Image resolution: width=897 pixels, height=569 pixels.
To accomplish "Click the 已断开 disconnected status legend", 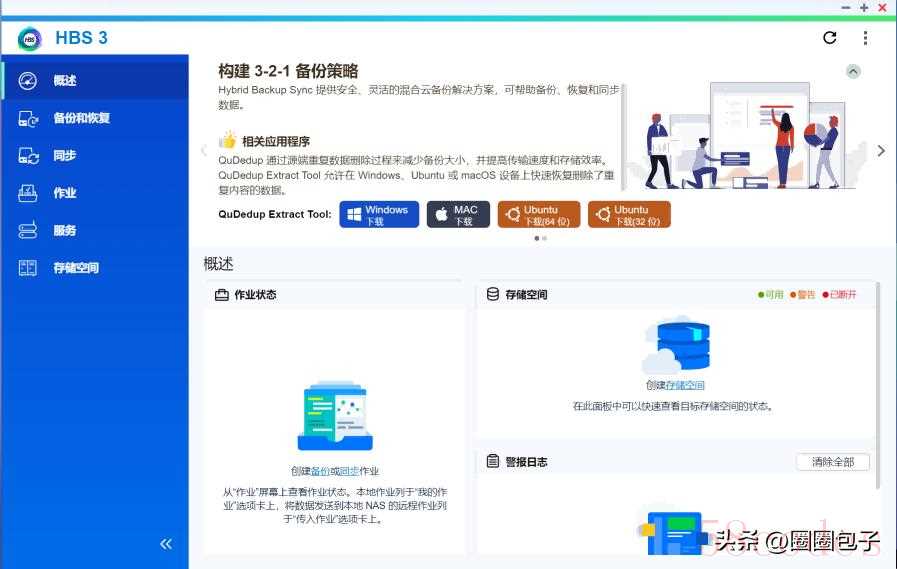I will [840, 295].
